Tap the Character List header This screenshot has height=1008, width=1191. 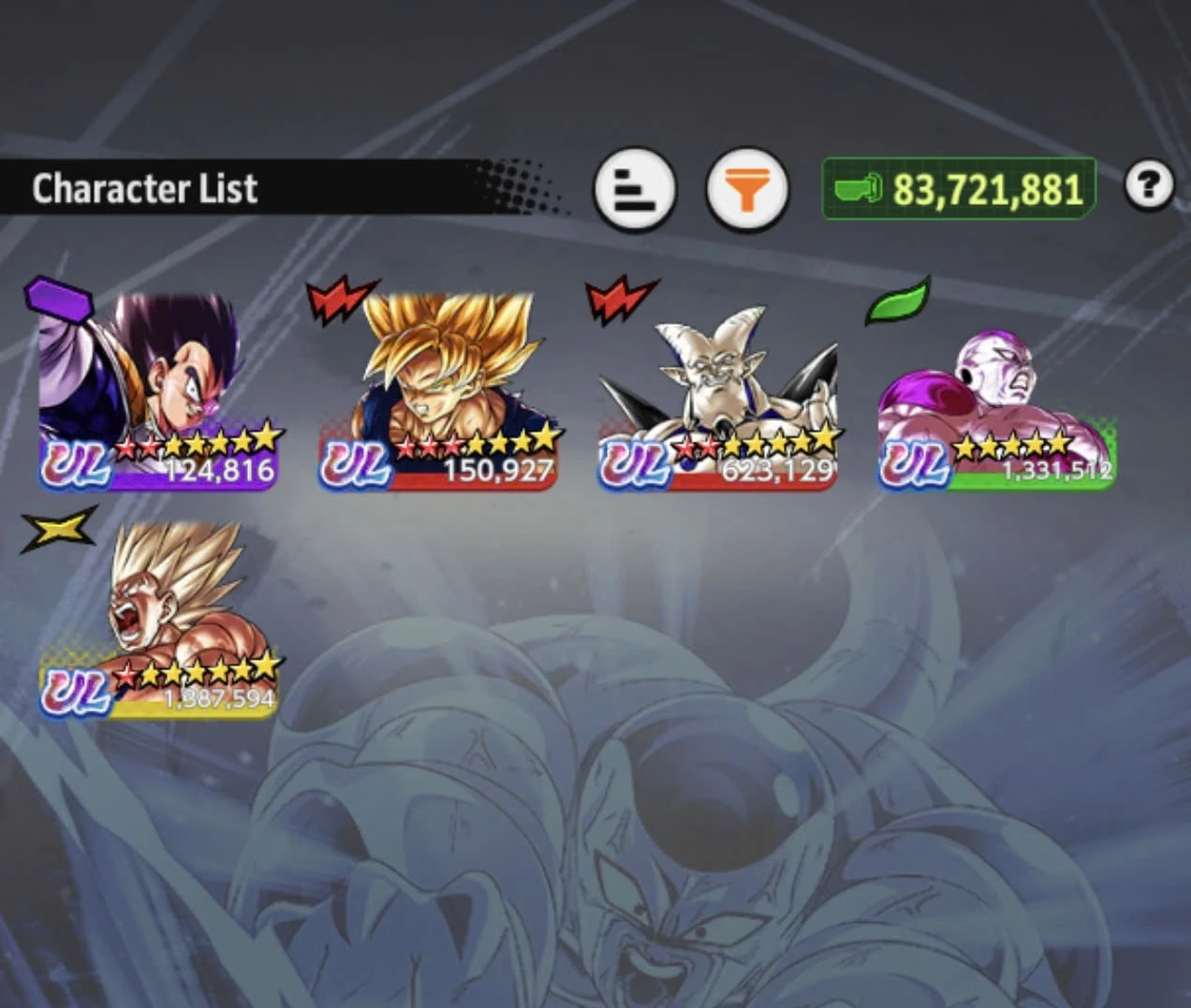[x=145, y=188]
